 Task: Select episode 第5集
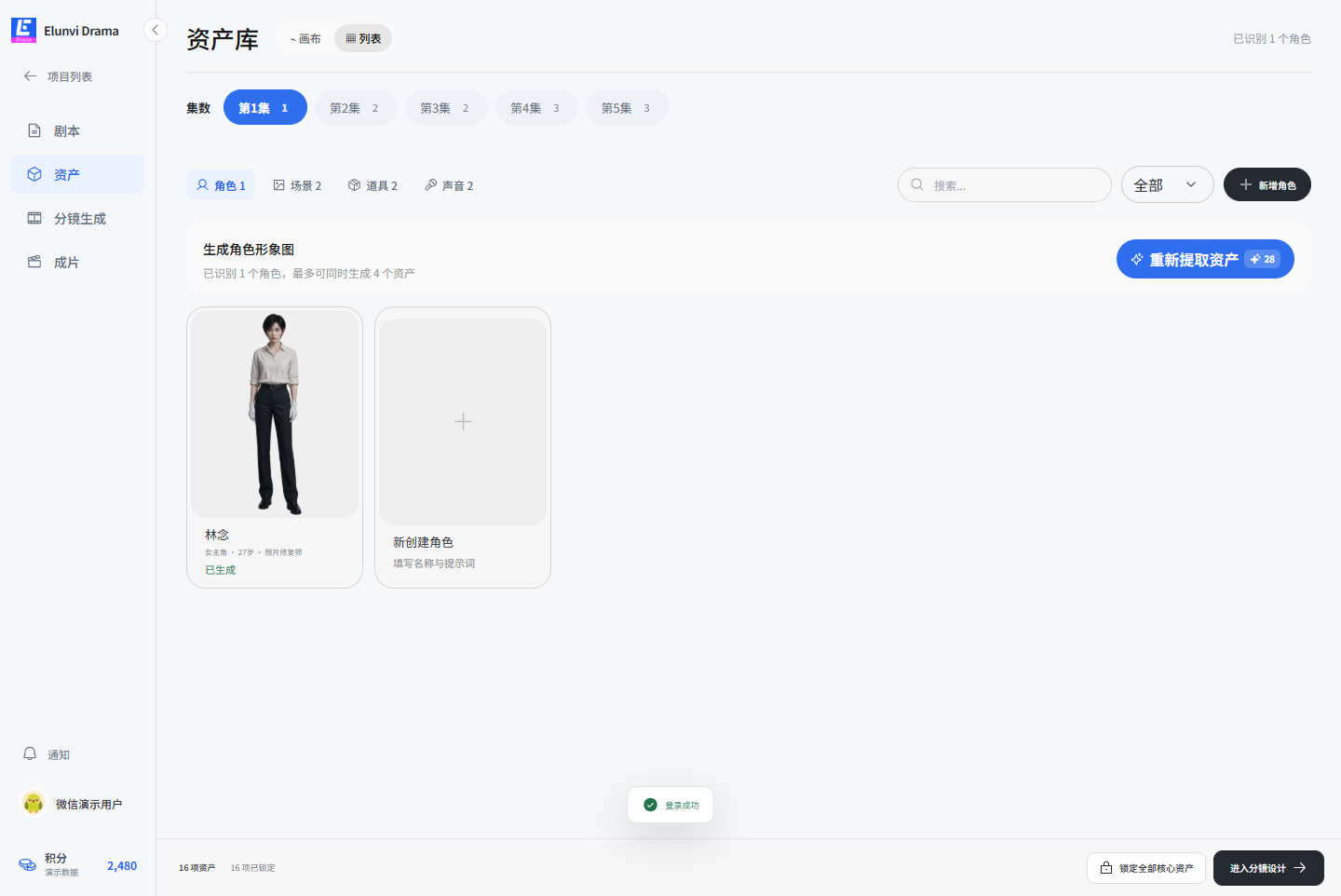coord(627,108)
